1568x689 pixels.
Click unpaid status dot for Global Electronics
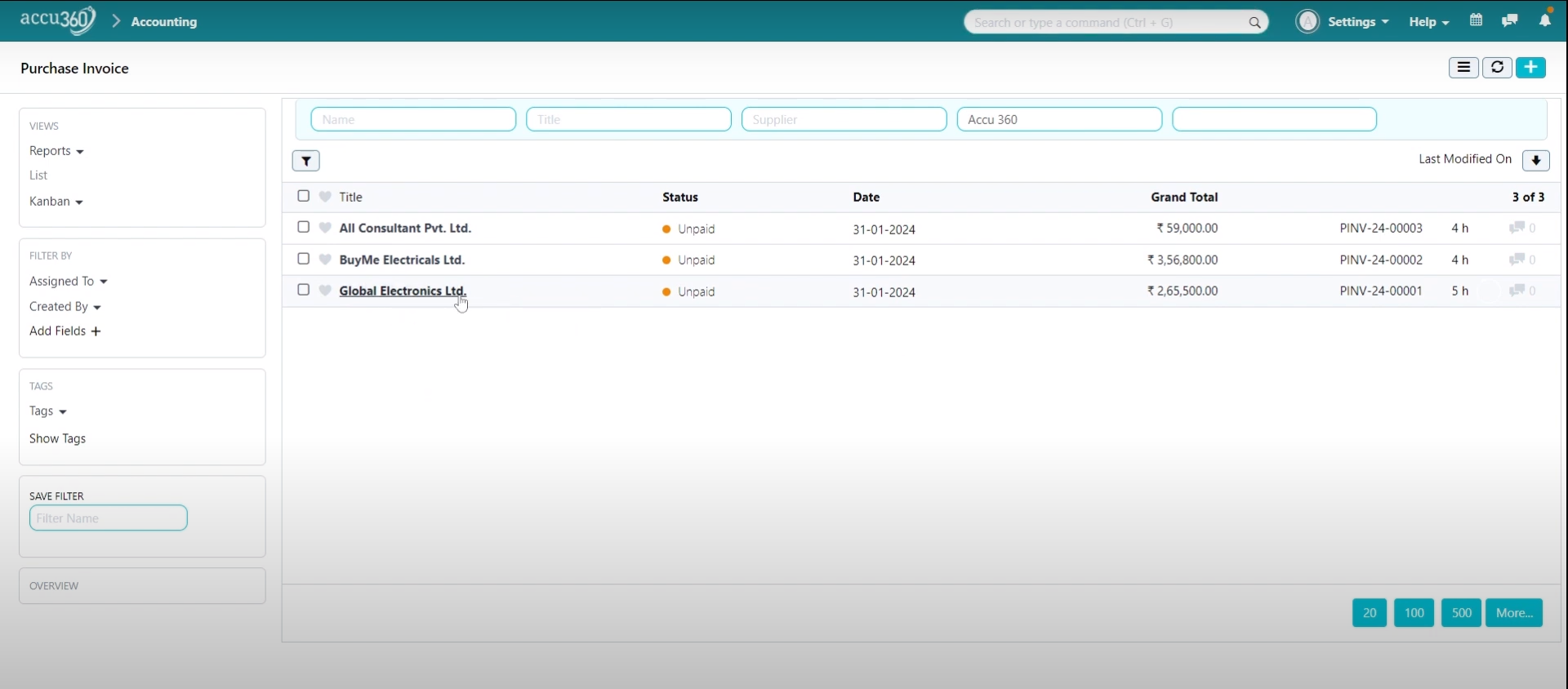(666, 291)
